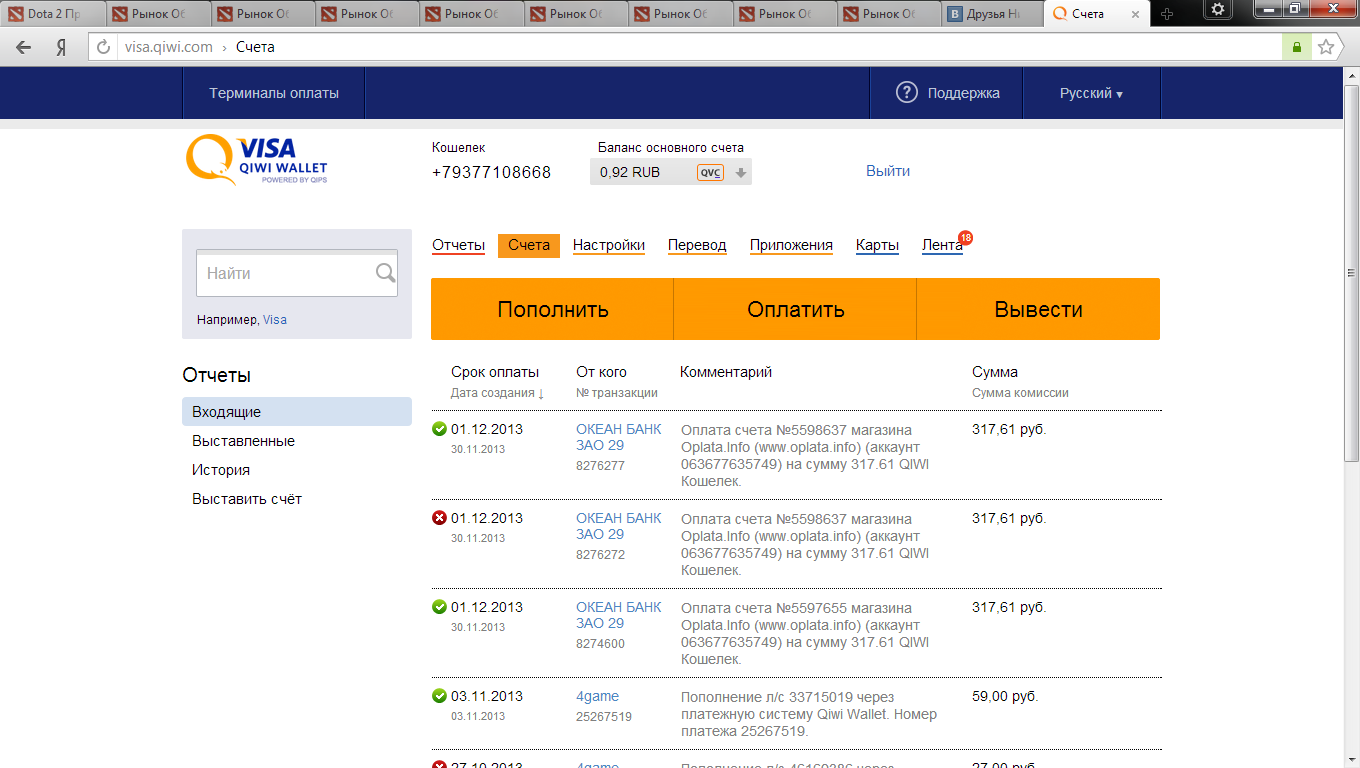The height and width of the screenshot is (768, 1360).
Task: Open ОКЕАН БАНК ЗАО 29 link for transaction 8276272
Action: pyautogui.click(x=619, y=526)
